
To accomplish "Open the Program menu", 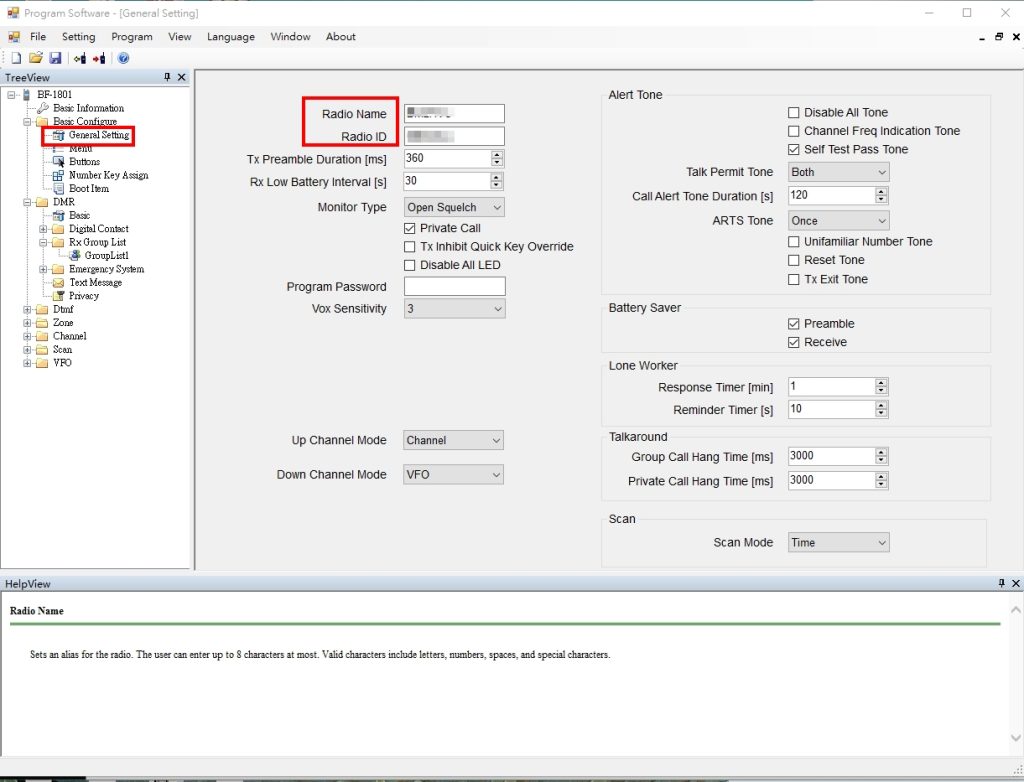I will point(131,37).
